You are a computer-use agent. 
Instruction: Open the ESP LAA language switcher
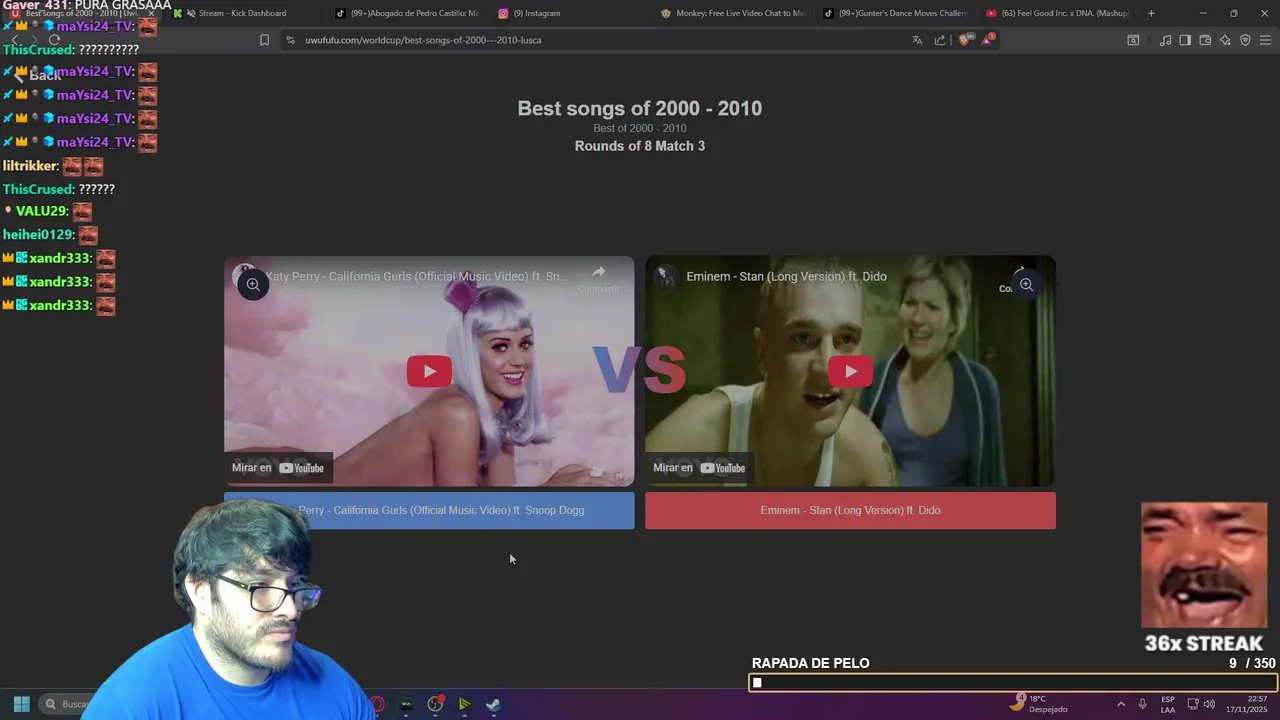(x=1168, y=704)
